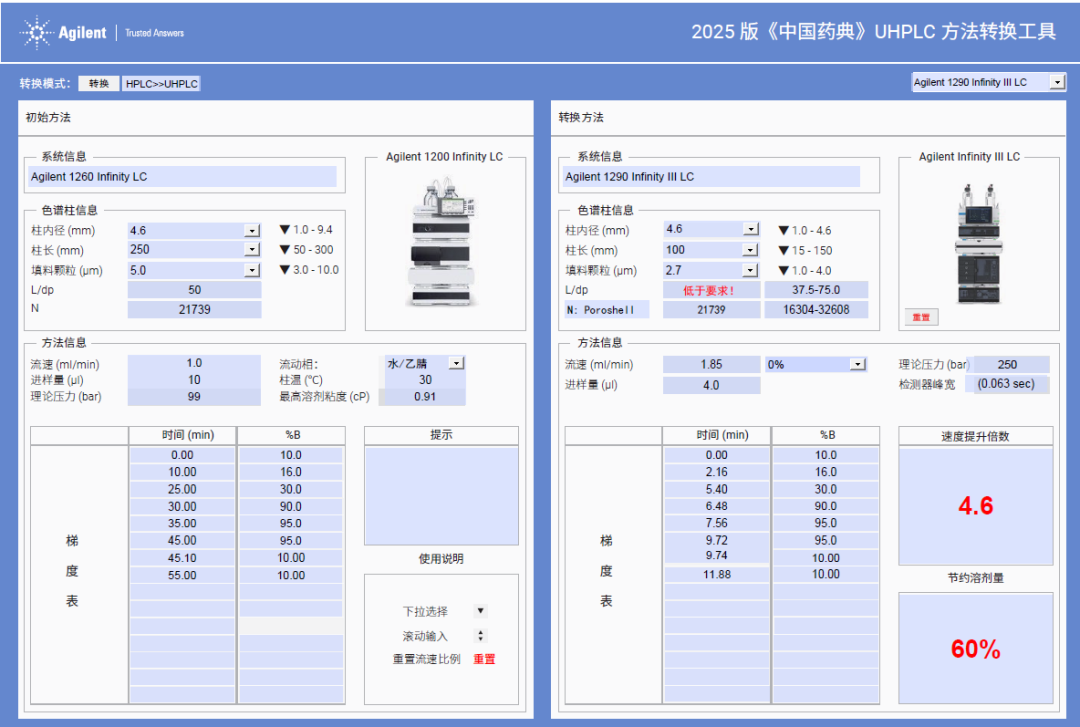Open the Agilent 1290 Infinity III LC system dropdown
Viewport: 1080px width, 727px height.
click(x=988, y=82)
